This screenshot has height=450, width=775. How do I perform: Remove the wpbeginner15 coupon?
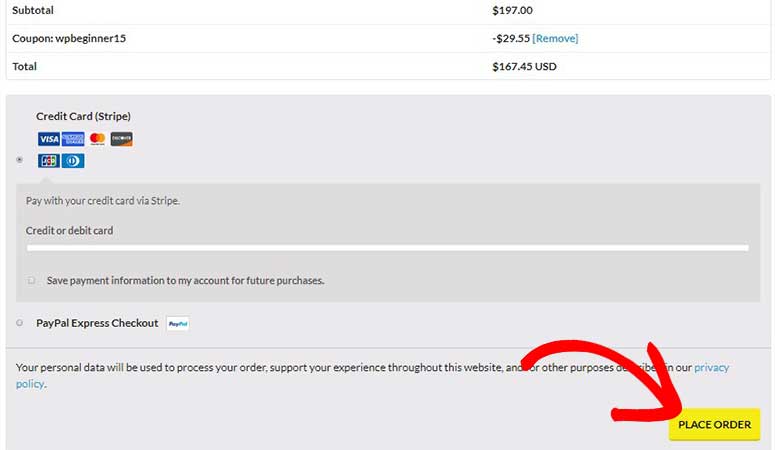pyautogui.click(x=555, y=38)
